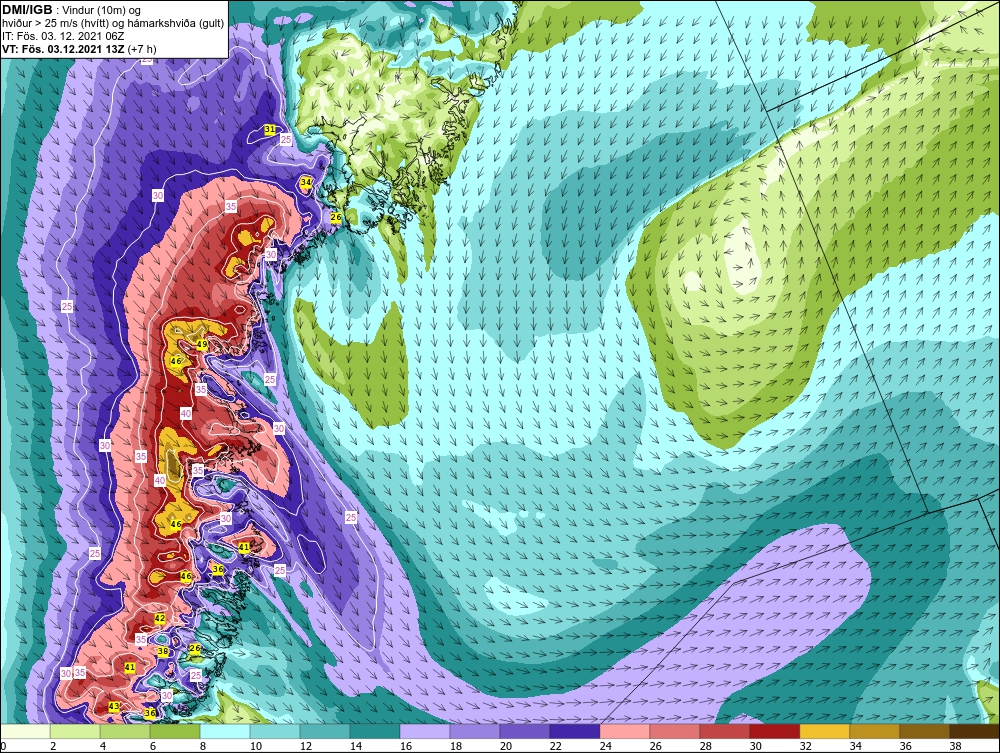Click legend scale number 28

pos(705,747)
